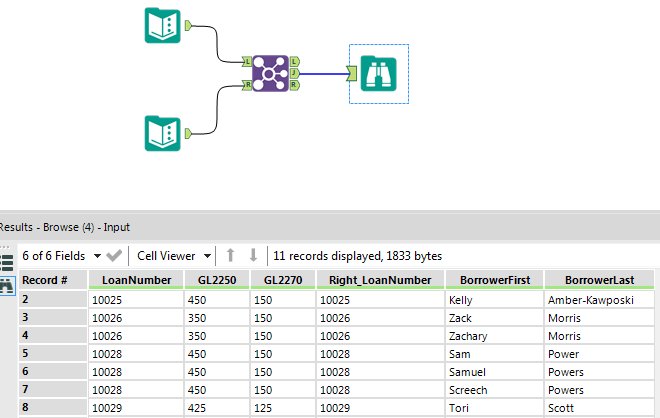Select the upper Input Data book tool

pos(162,26)
